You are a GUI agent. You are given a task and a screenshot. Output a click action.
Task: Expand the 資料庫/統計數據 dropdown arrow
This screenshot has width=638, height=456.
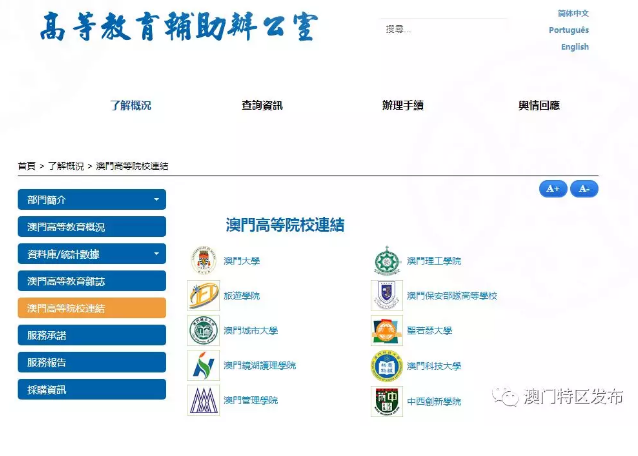[156, 253]
